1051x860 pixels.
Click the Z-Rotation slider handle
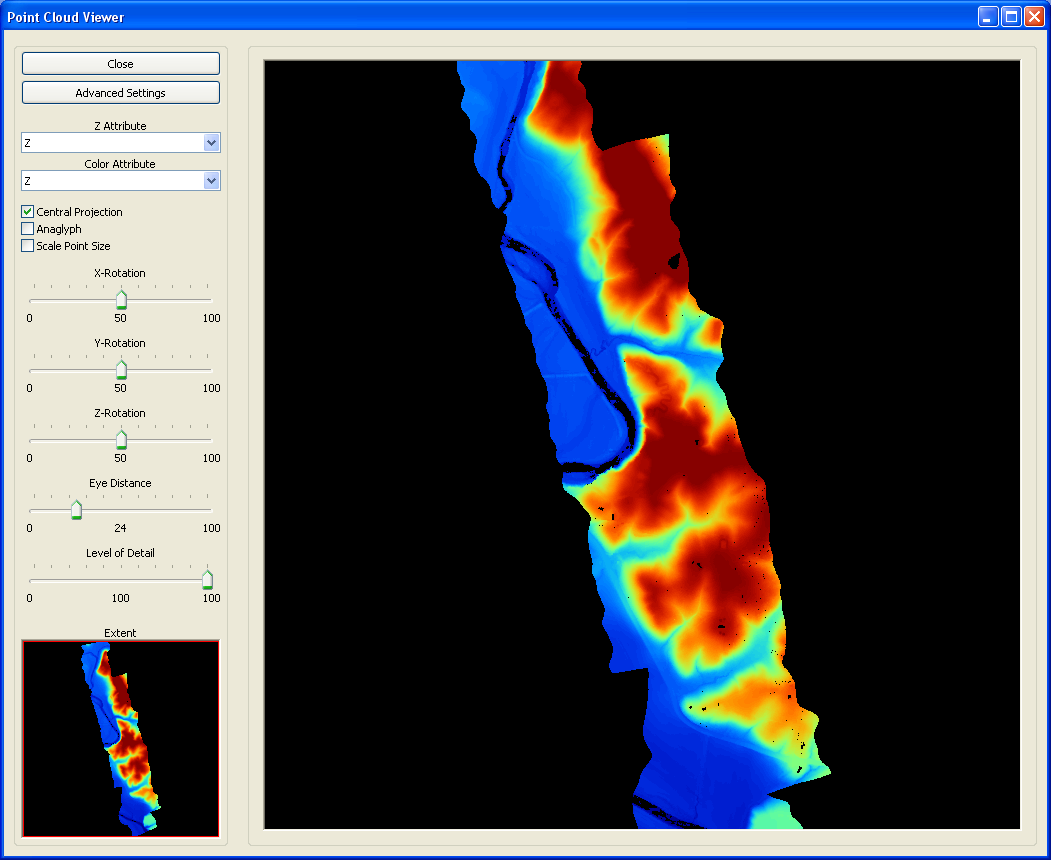tap(121, 438)
